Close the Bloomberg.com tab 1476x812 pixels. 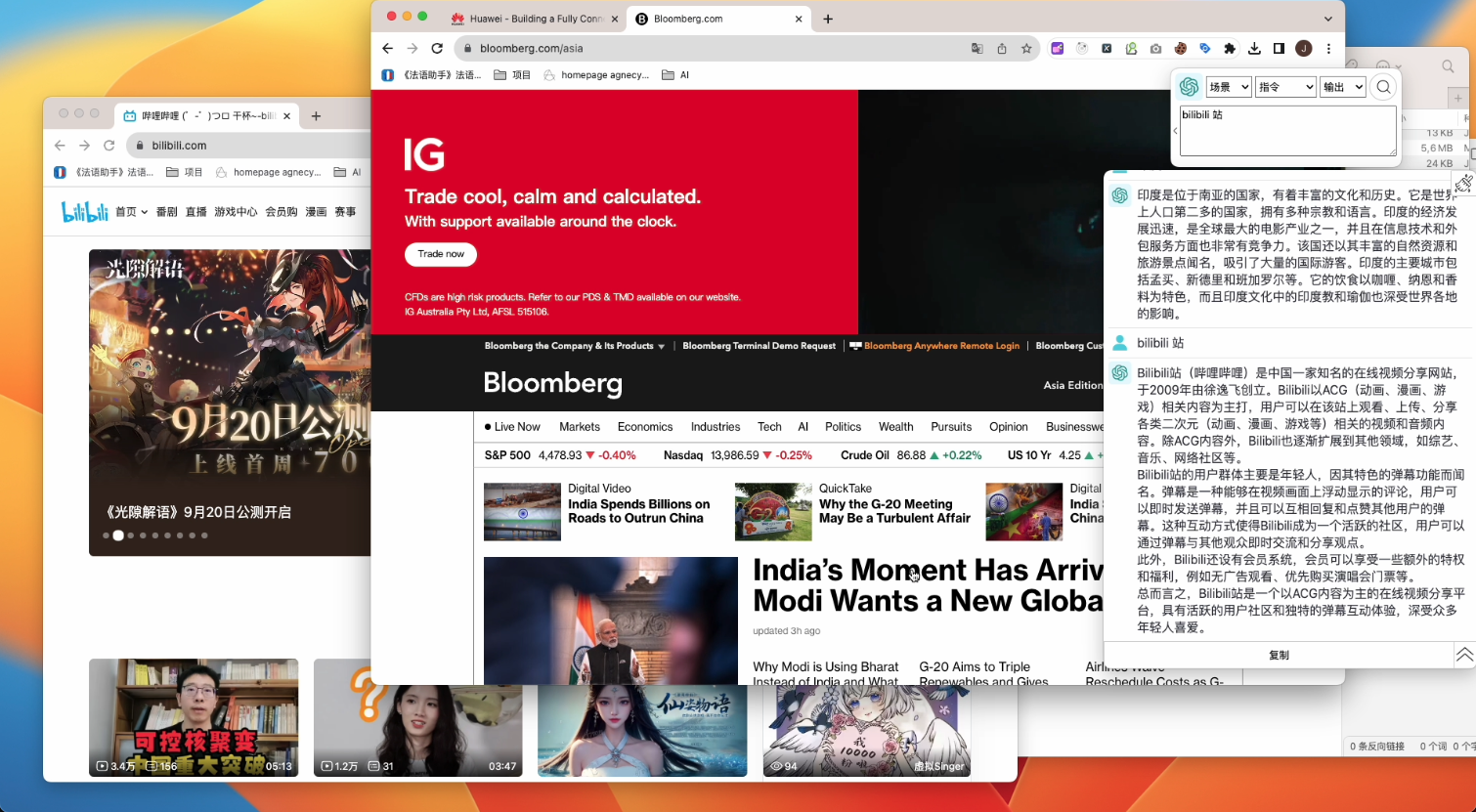[x=799, y=19]
